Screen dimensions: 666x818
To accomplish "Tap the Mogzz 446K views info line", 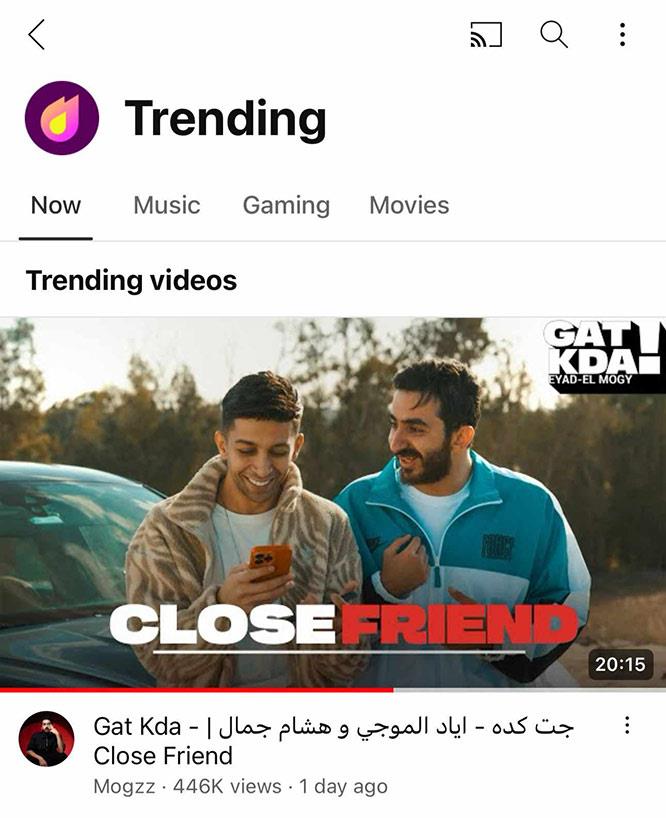I will pyautogui.click(x=240, y=786).
